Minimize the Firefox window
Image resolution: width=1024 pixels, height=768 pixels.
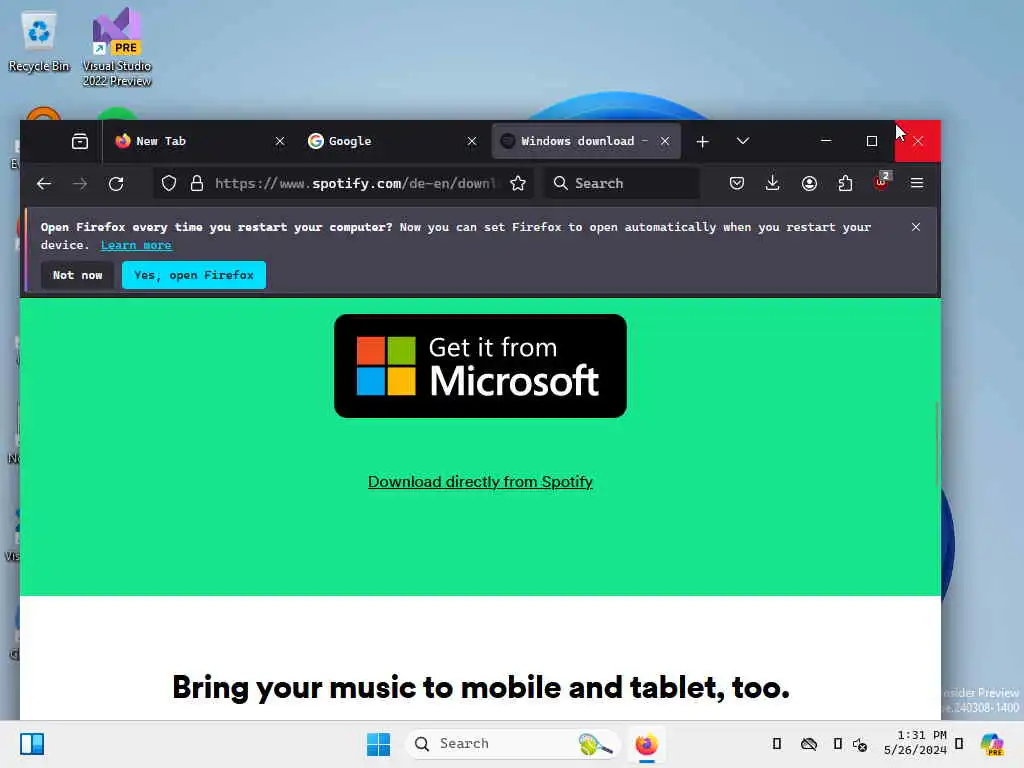(x=825, y=140)
